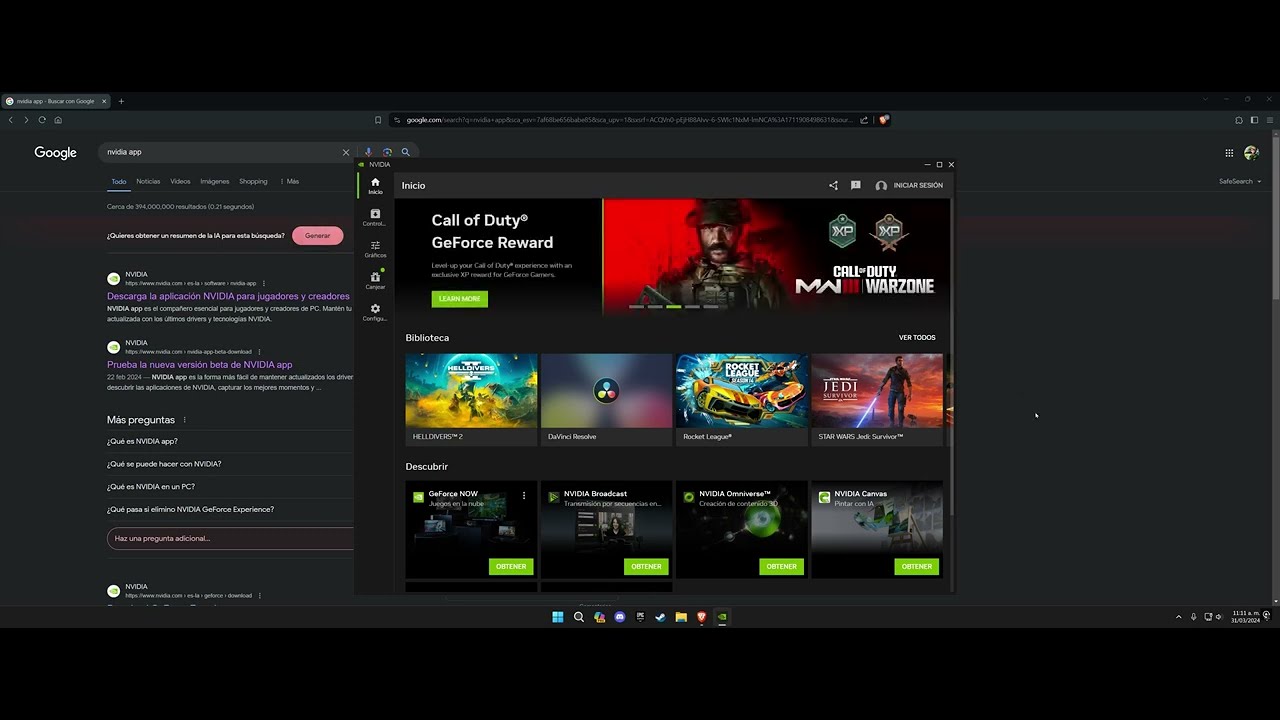Image resolution: width=1280 pixels, height=720 pixels.
Task: Click the share icon in NVIDIA header
Action: coord(833,185)
